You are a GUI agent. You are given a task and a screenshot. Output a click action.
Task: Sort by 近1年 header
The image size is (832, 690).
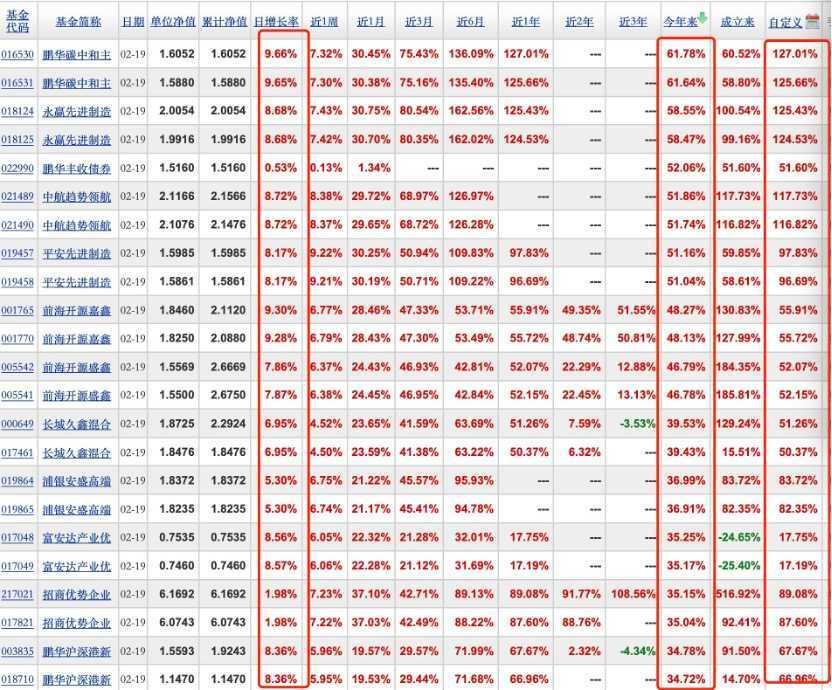[526, 22]
